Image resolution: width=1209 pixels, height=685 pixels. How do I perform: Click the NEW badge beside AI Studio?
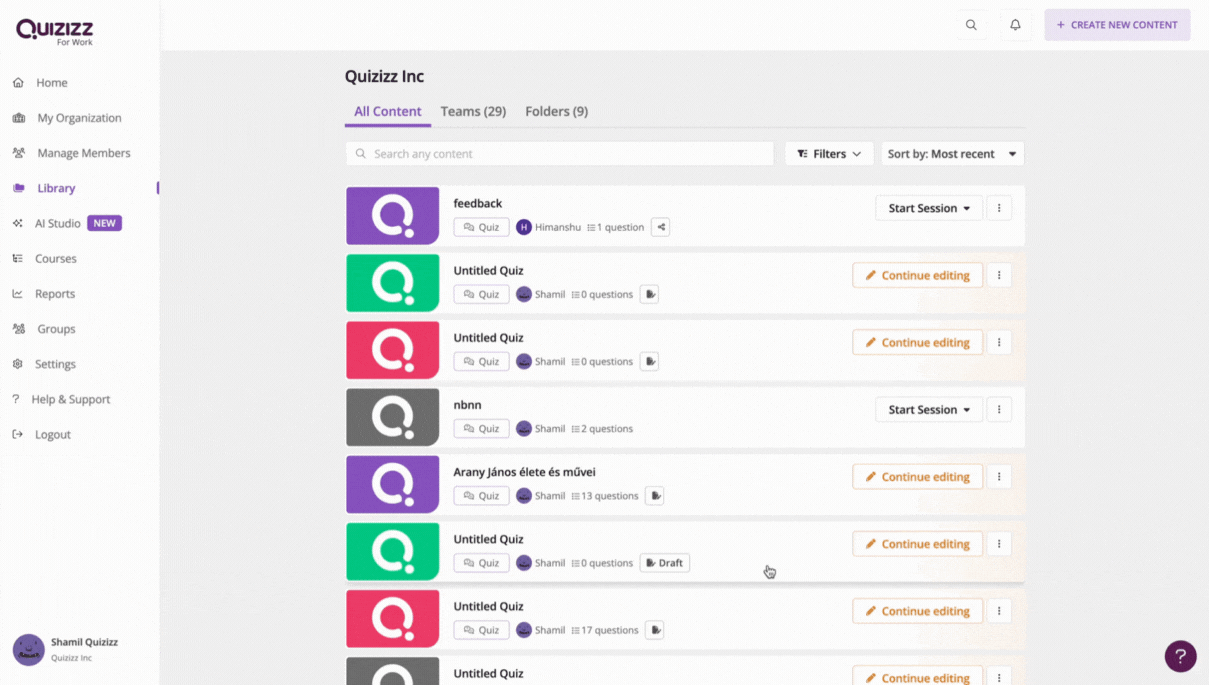click(104, 223)
